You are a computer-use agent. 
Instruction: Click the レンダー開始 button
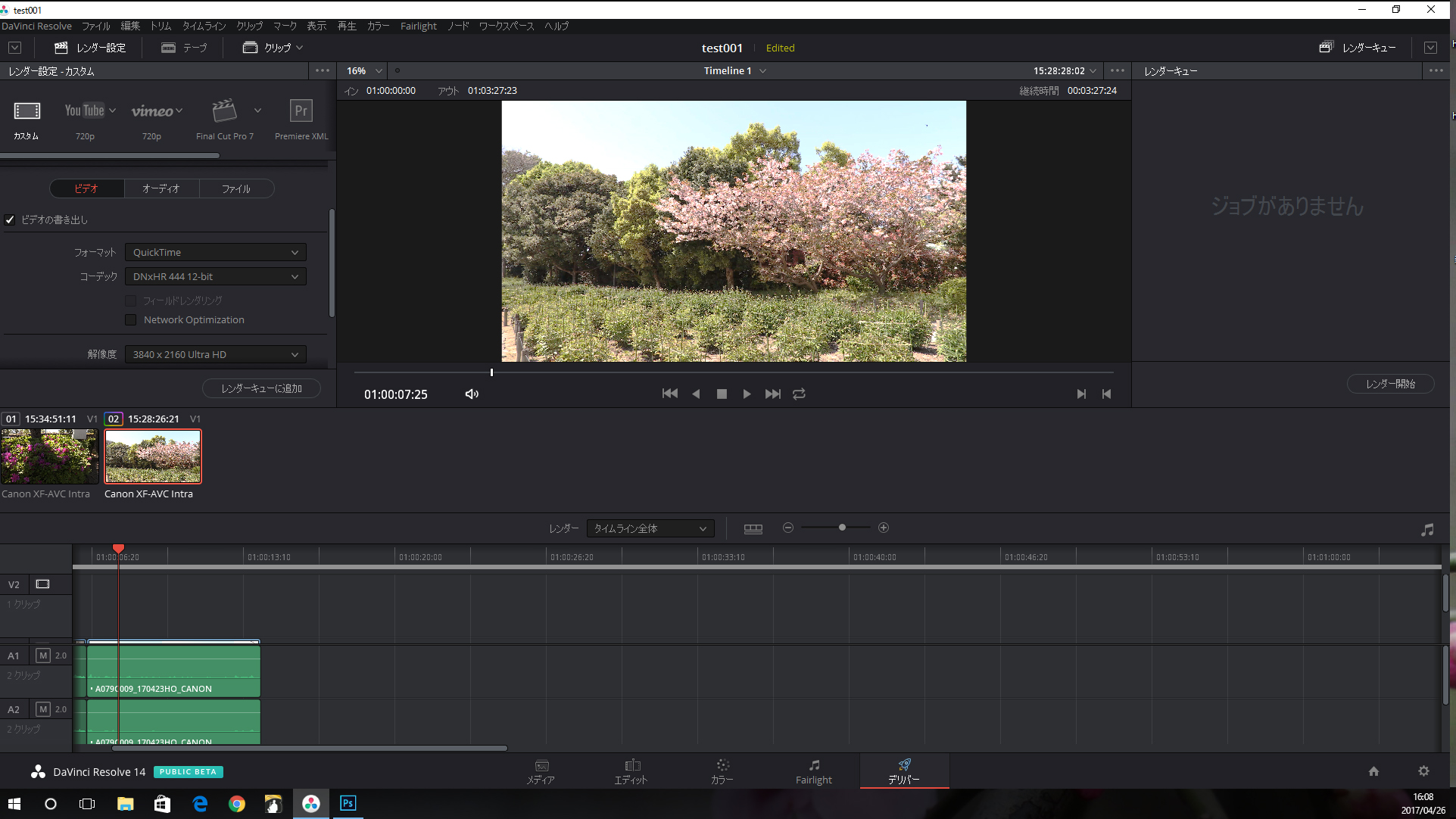(1390, 384)
